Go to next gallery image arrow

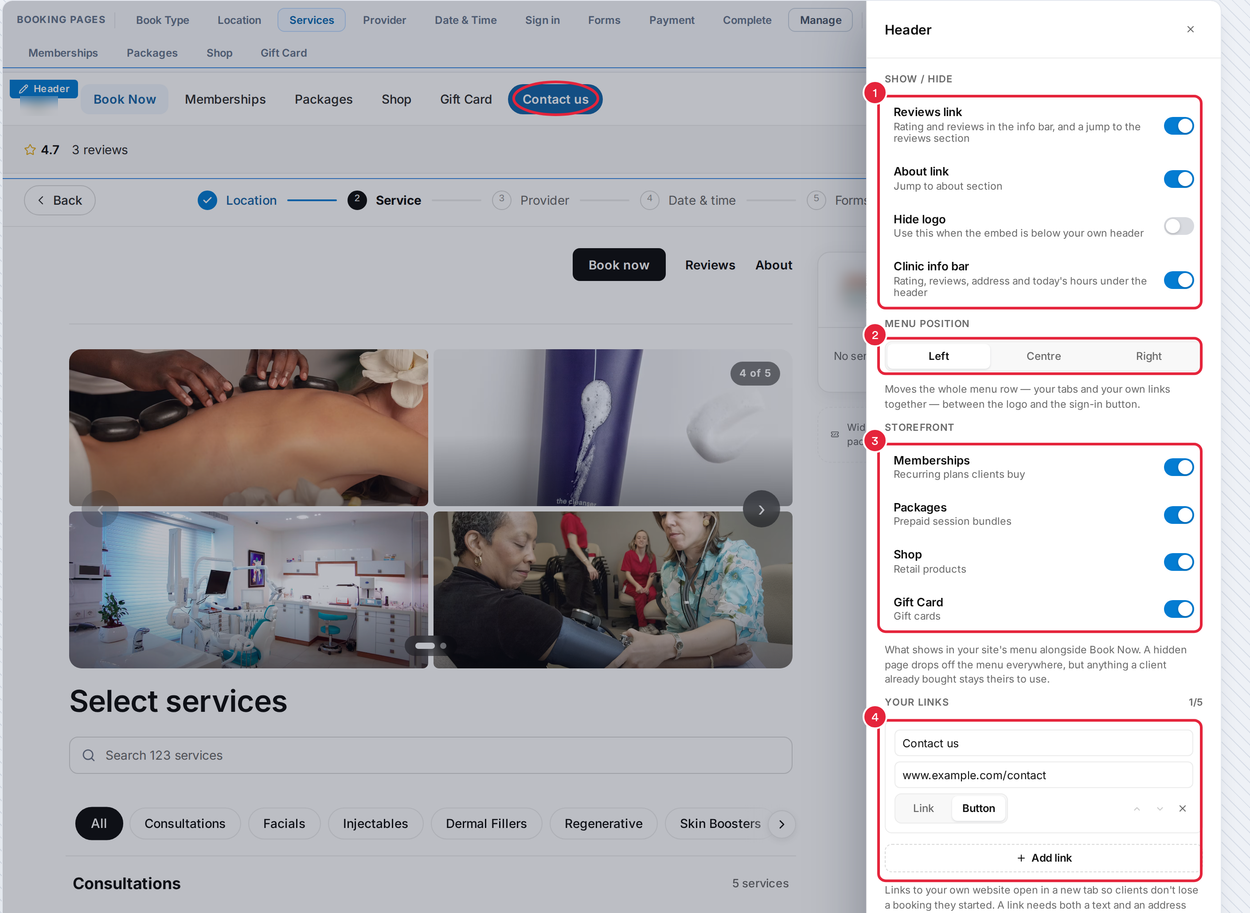click(761, 509)
